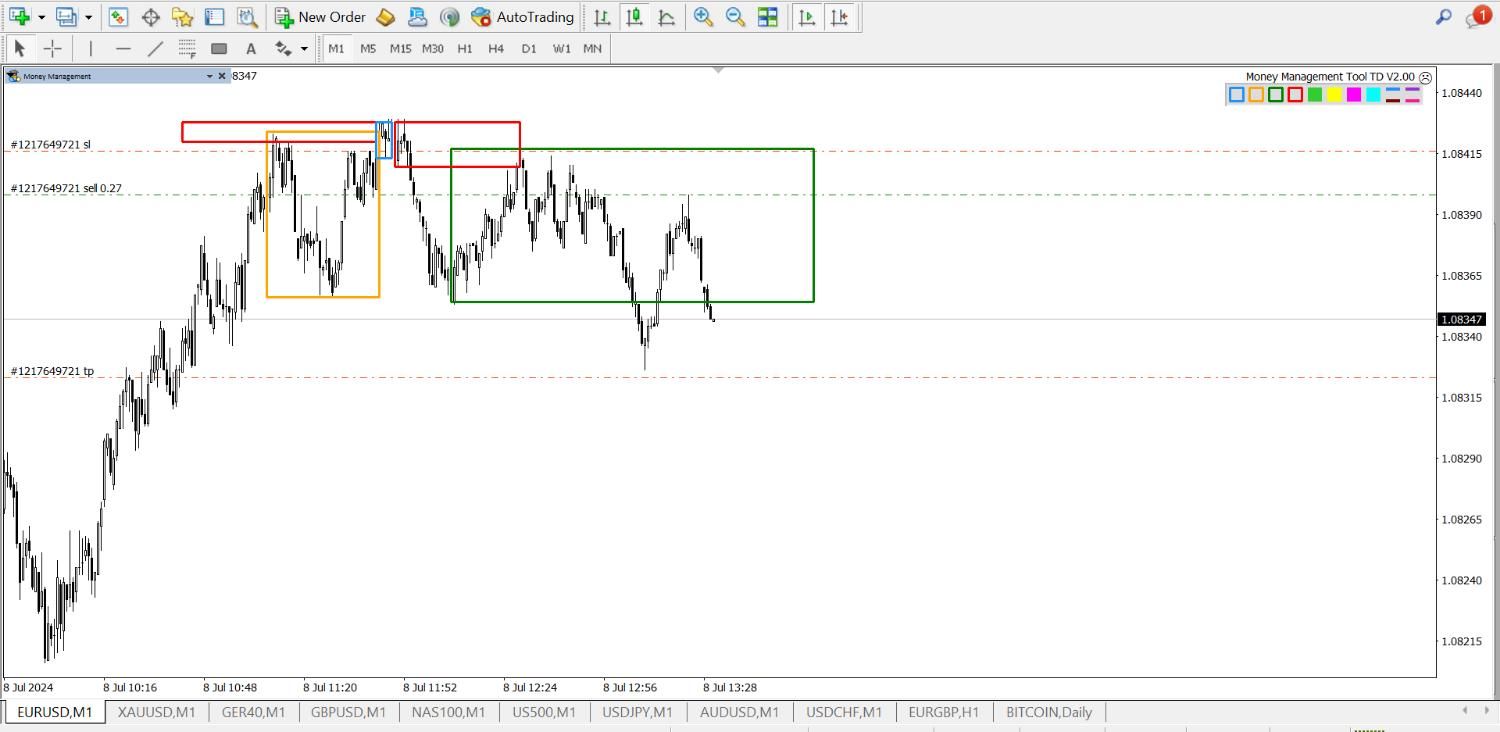
Task: Pick the text label tool
Action: click(x=251, y=48)
